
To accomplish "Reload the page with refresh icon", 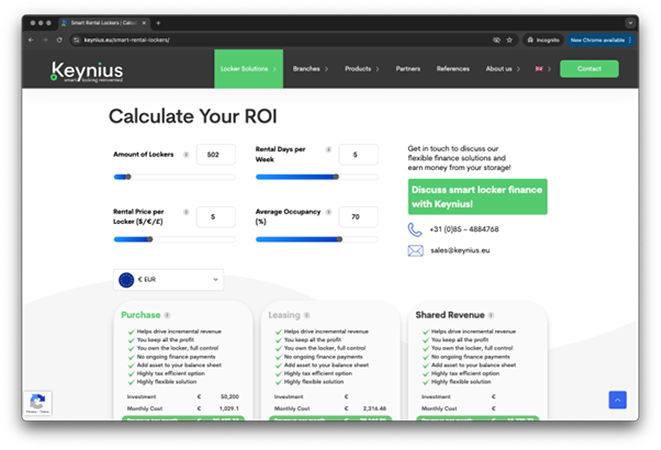I will (x=59, y=40).
